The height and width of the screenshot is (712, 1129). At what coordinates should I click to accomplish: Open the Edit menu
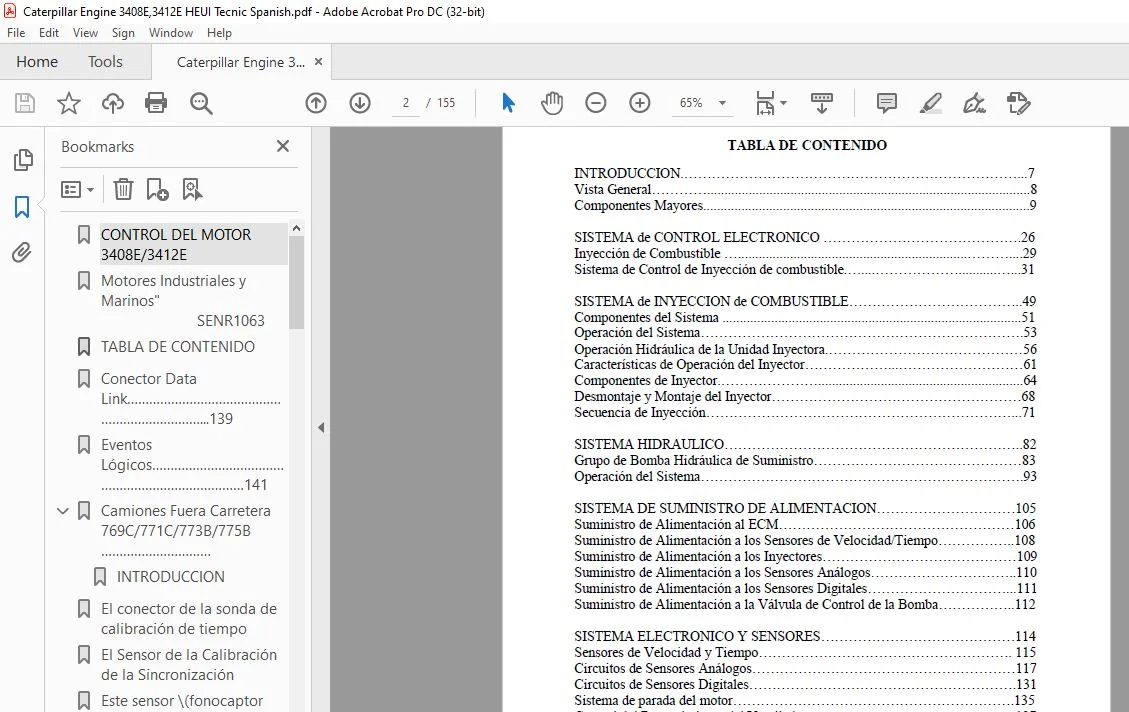[x=49, y=33]
